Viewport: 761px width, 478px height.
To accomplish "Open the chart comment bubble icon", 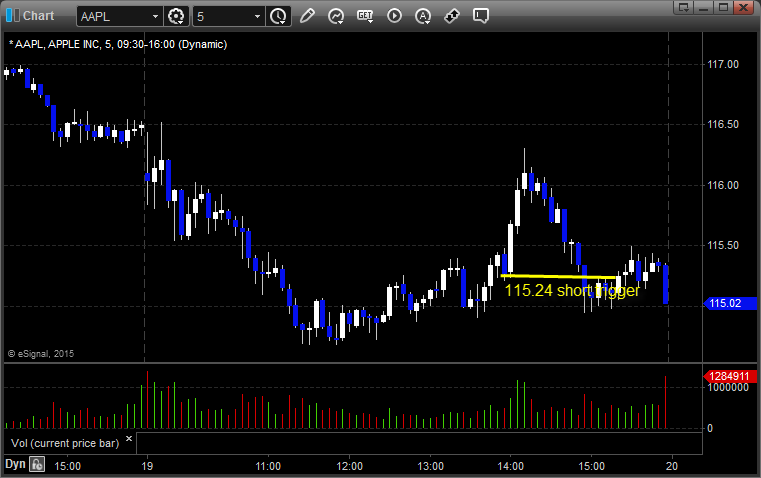I will tap(481, 16).
